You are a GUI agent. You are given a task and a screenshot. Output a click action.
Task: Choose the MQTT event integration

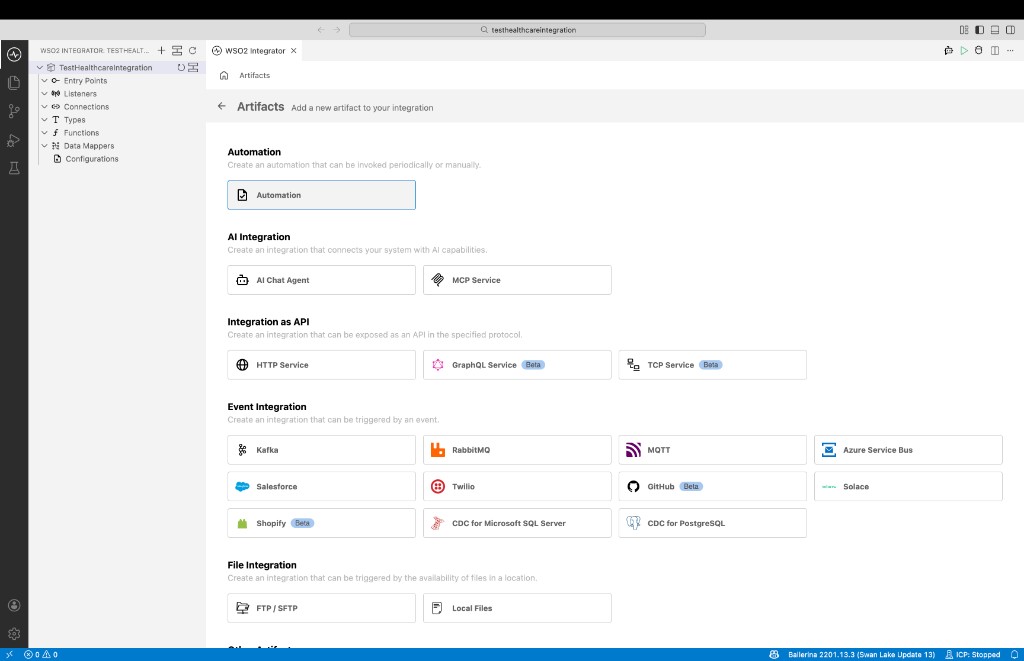pos(712,449)
